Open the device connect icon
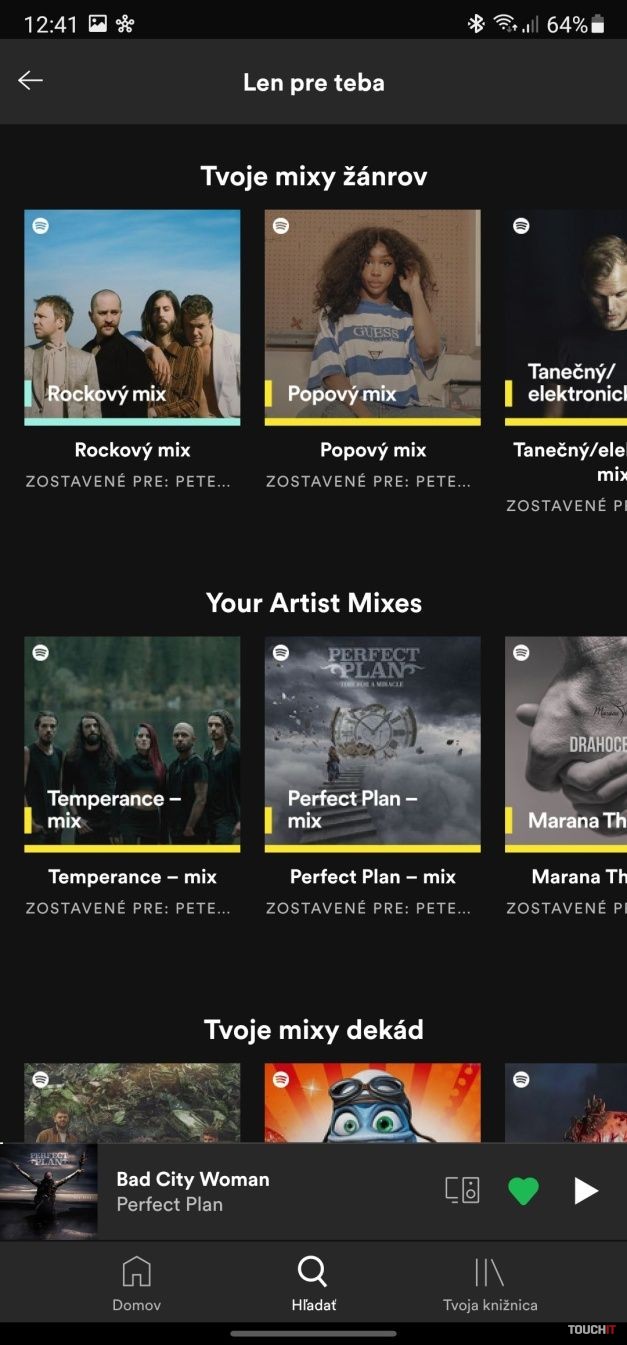 (x=462, y=1190)
